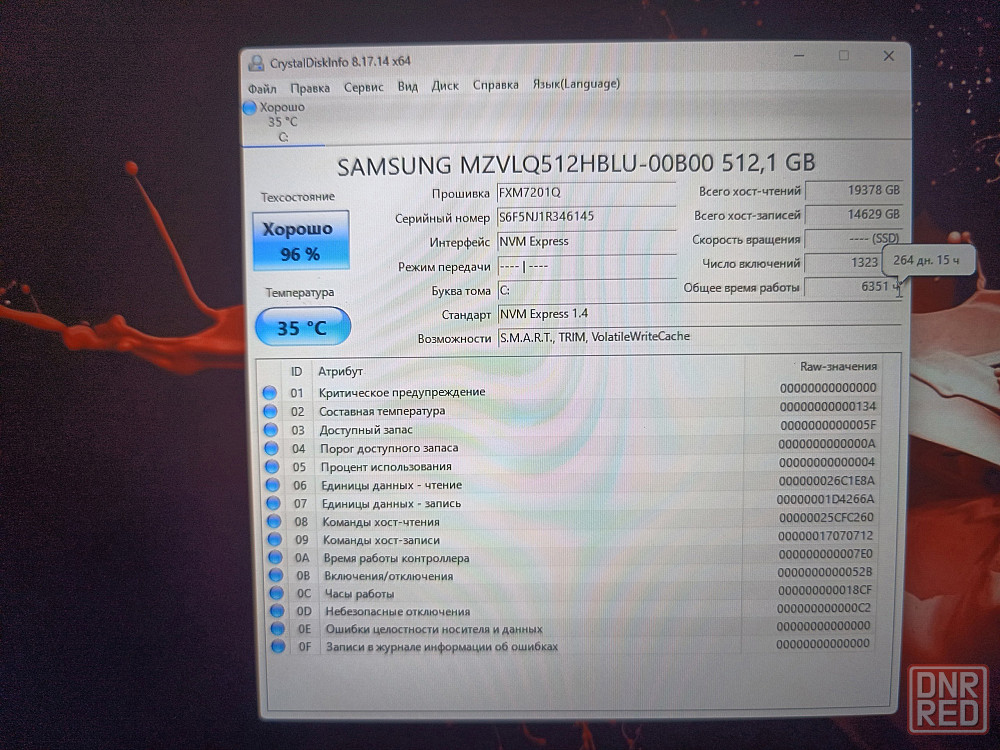This screenshot has height=750, width=1000.
Task: Open the Файл menu
Action: (x=261, y=88)
